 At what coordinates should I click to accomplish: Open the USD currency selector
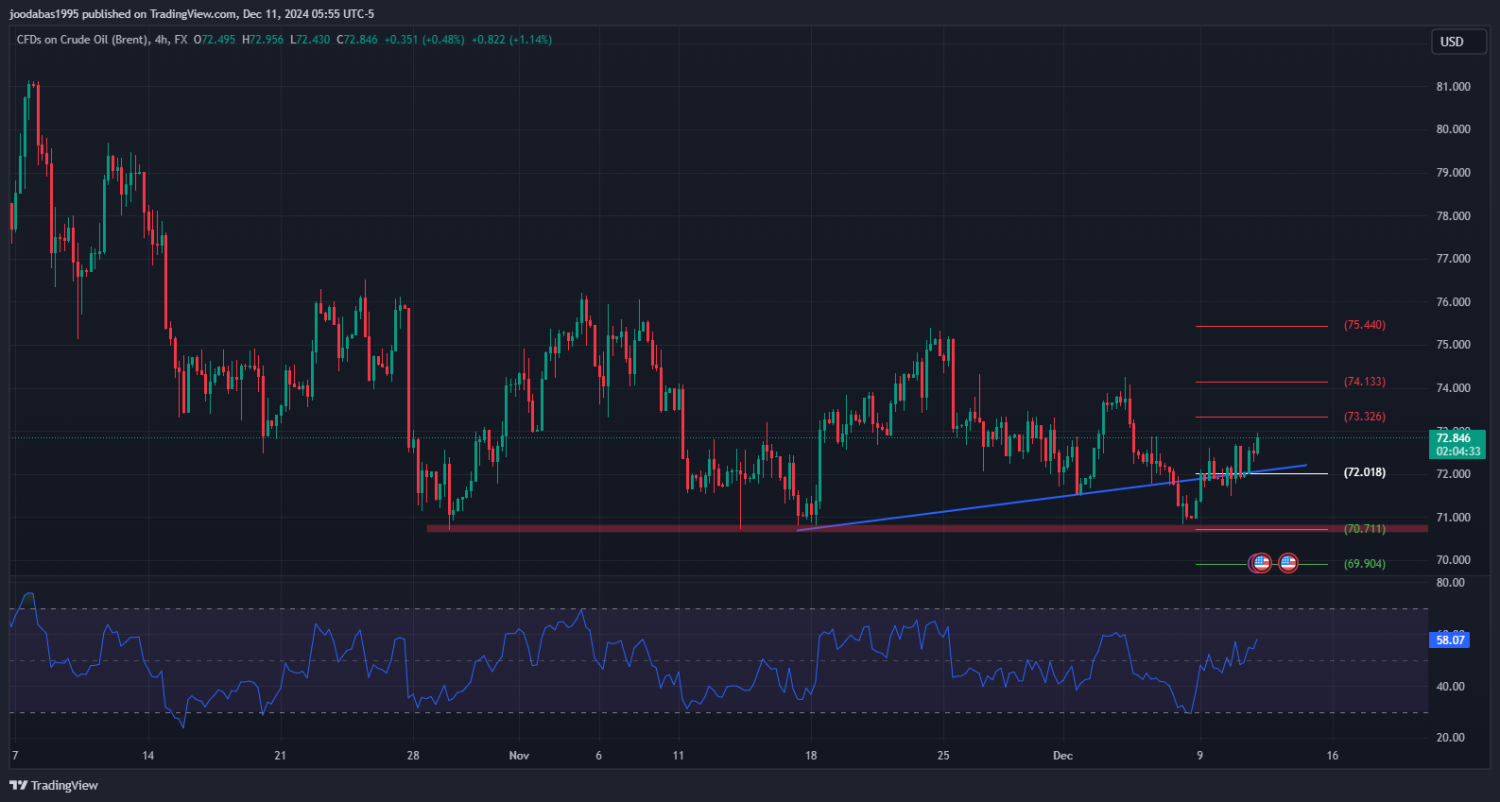1450,42
